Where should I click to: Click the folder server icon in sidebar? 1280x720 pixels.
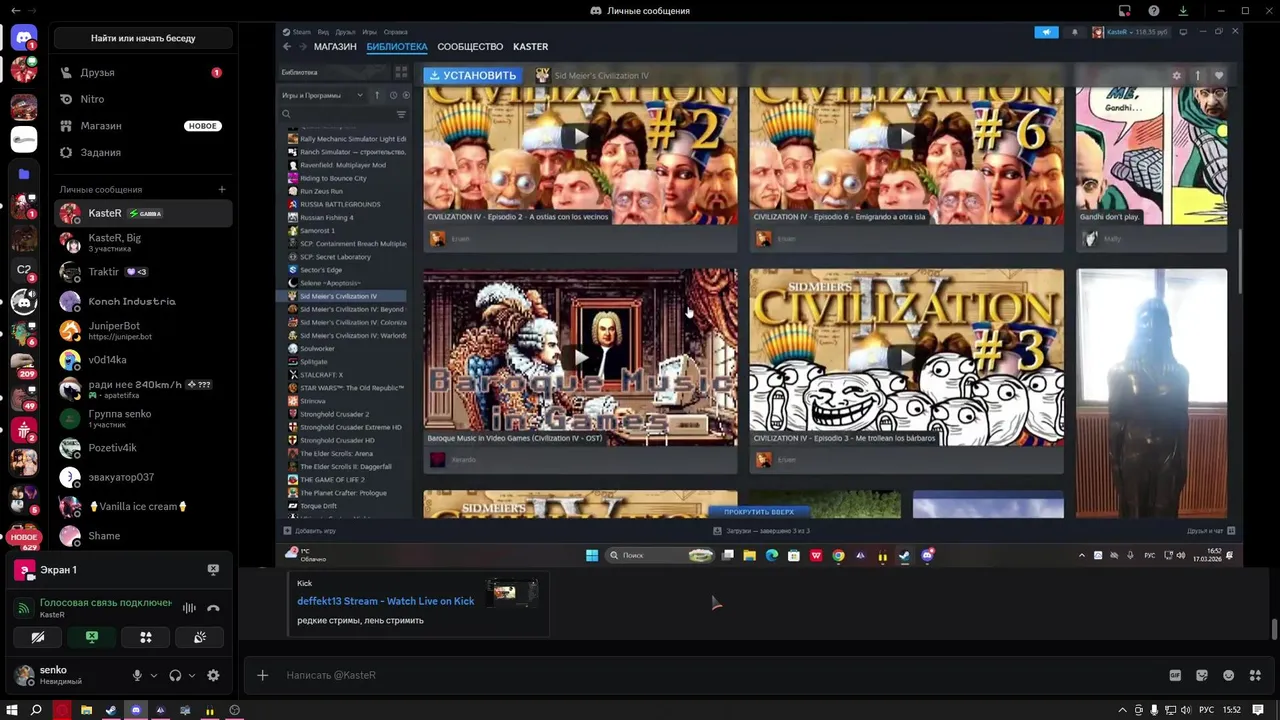click(x=24, y=174)
